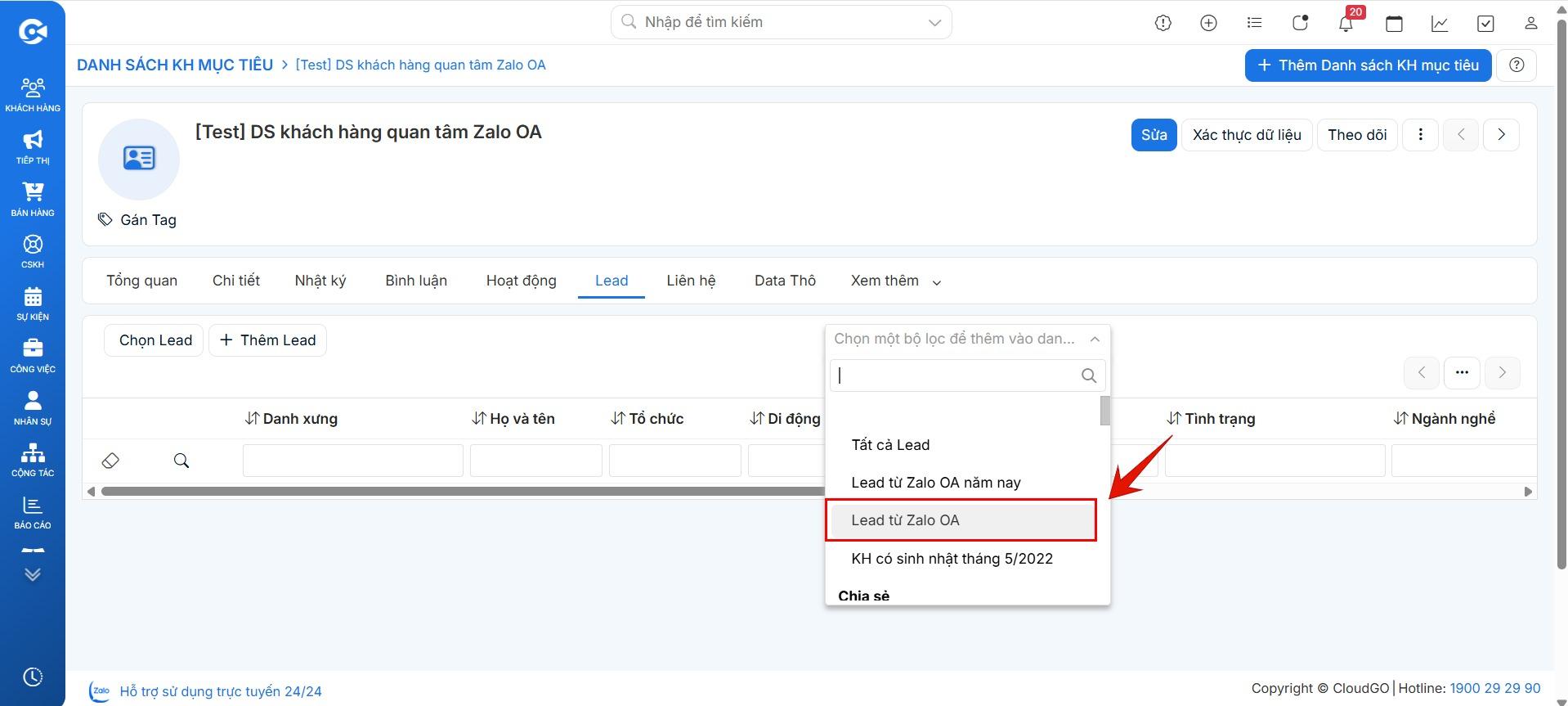Click the clock history icon in sidebar
Image resolution: width=1568 pixels, height=706 pixels.
point(33,677)
